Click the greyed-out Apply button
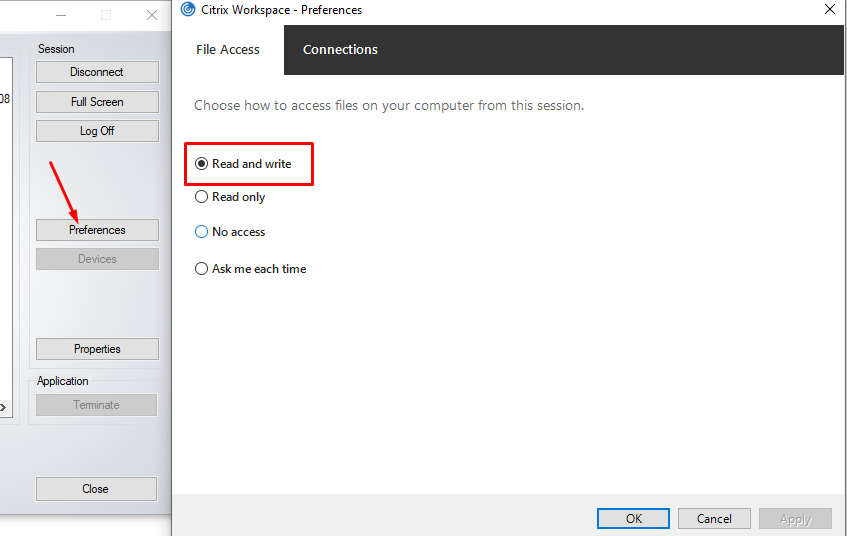This screenshot has height=536, width=847. coord(795,519)
